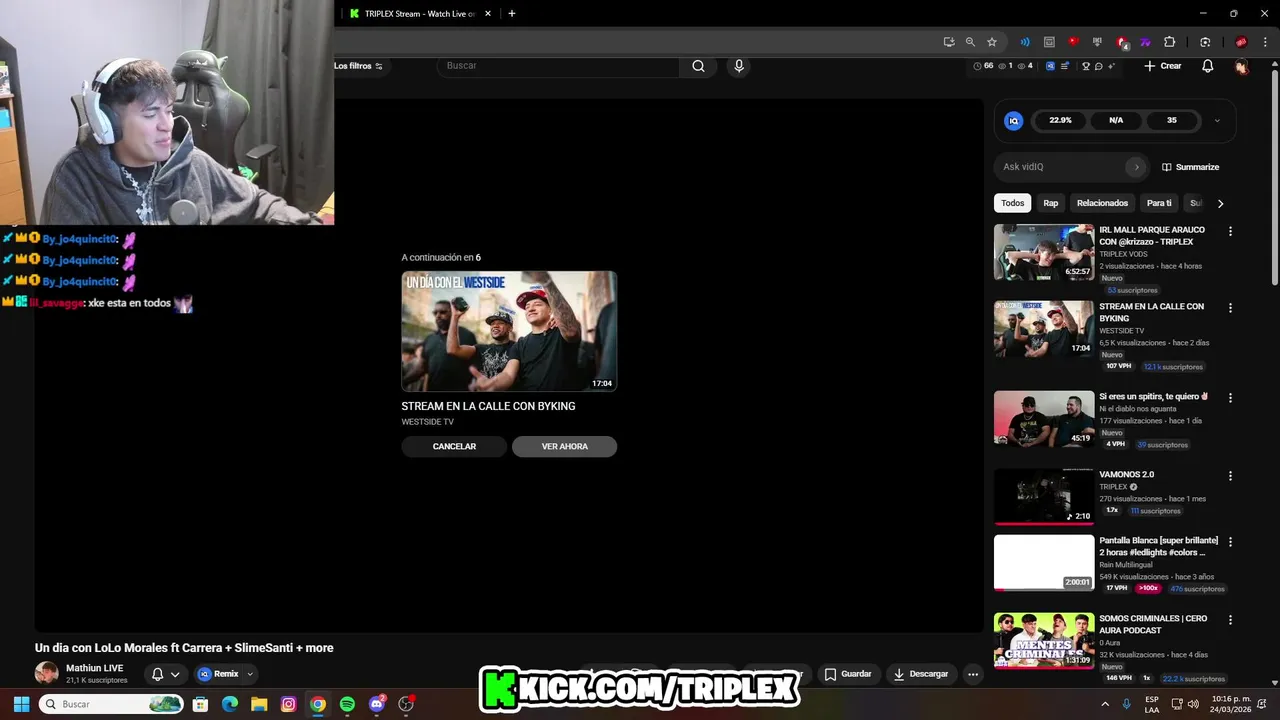Select the Rap filter chip
Viewport: 1280px width, 720px height.
point(1051,203)
